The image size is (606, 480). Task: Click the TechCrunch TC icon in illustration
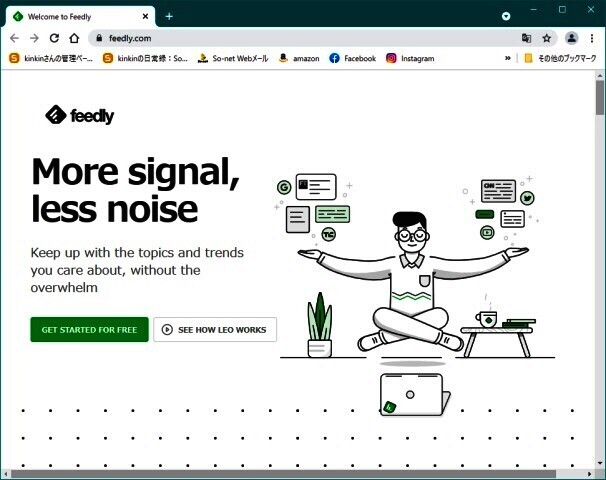[x=329, y=234]
